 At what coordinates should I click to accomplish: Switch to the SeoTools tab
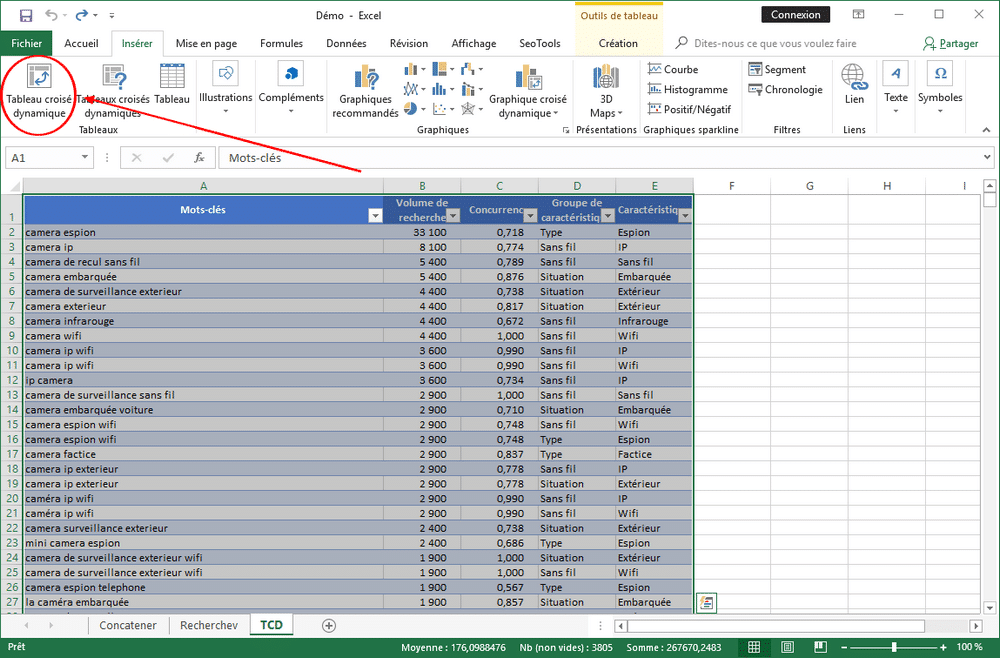[x=540, y=43]
